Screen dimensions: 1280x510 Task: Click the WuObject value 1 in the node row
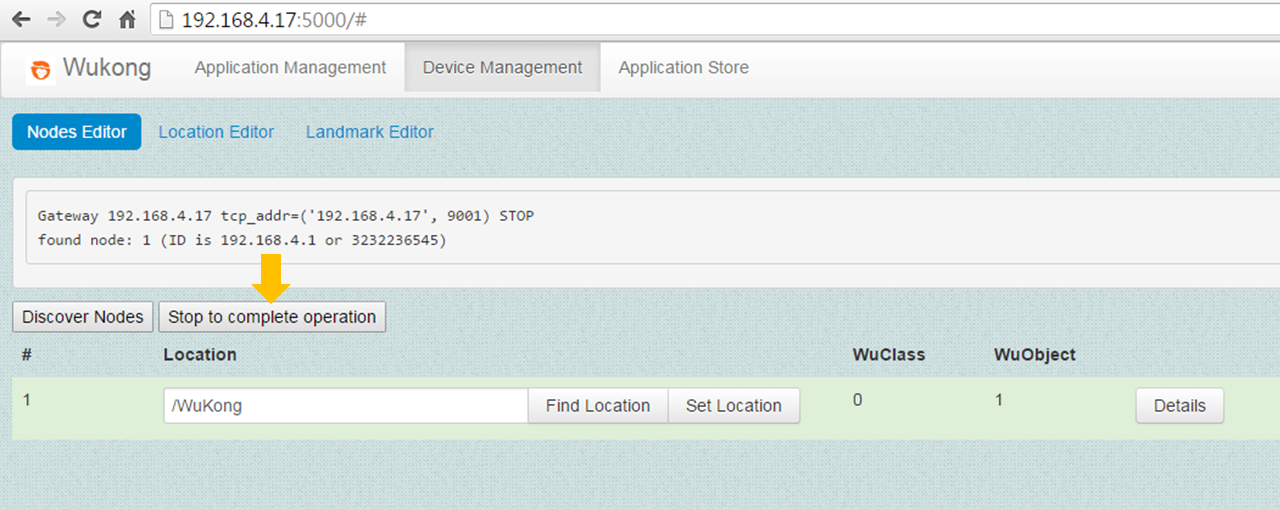[999, 400]
